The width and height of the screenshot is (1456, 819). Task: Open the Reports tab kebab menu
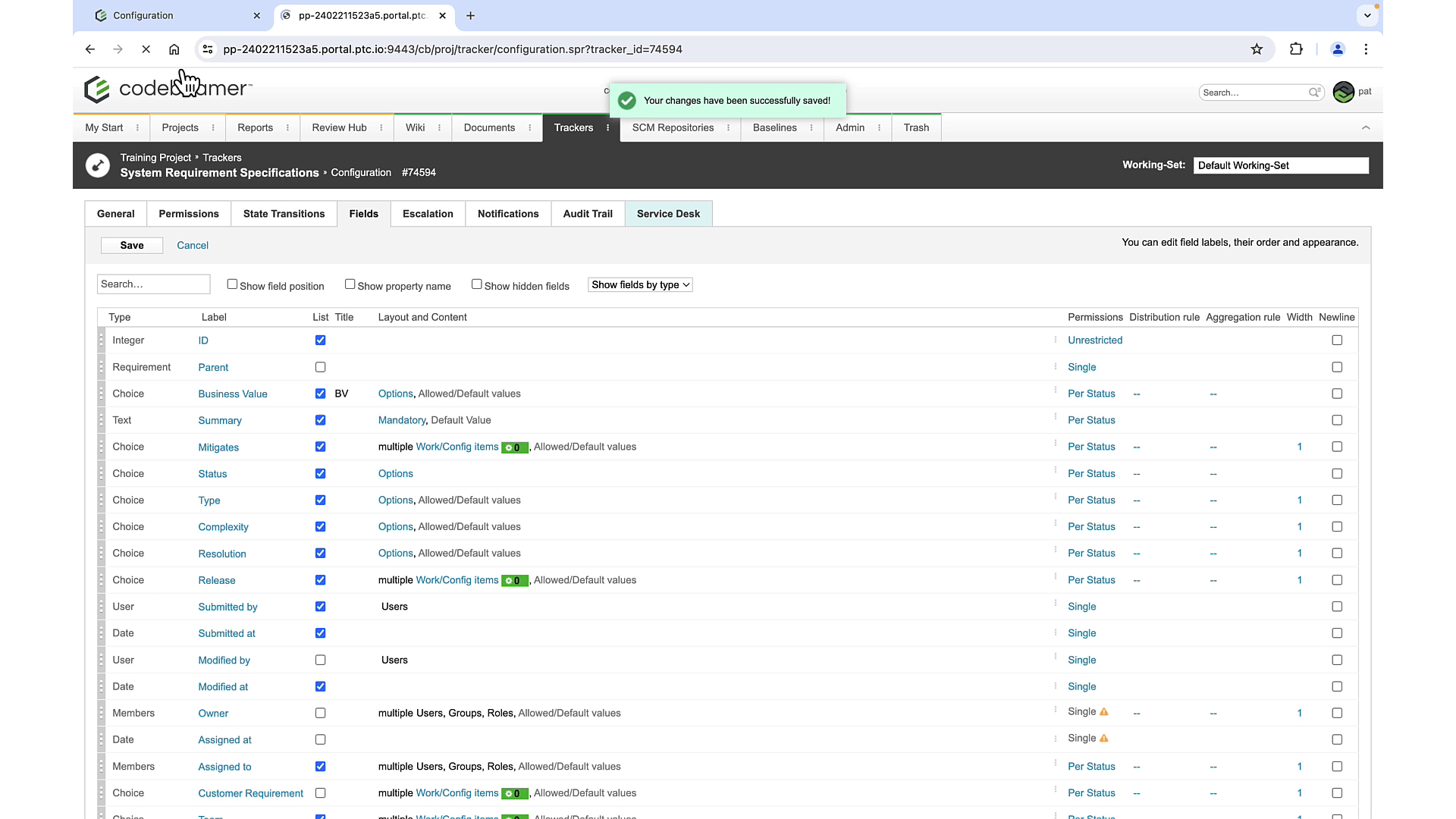click(x=287, y=128)
